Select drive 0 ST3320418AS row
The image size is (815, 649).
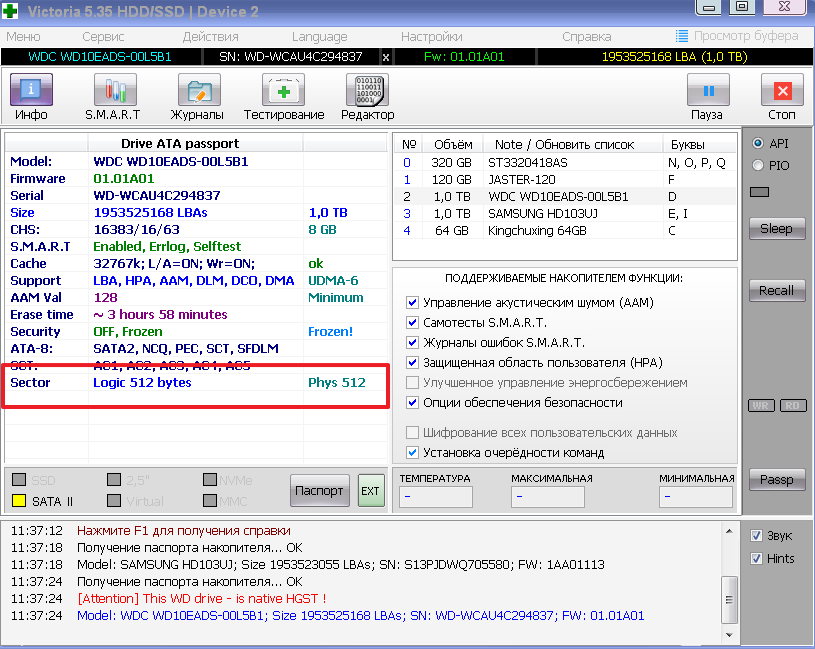click(x=565, y=163)
